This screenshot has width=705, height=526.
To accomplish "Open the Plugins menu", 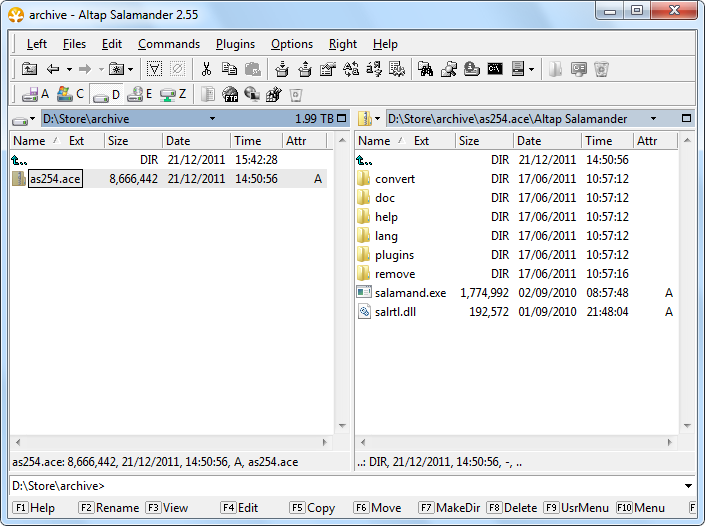I will tap(235, 44).
